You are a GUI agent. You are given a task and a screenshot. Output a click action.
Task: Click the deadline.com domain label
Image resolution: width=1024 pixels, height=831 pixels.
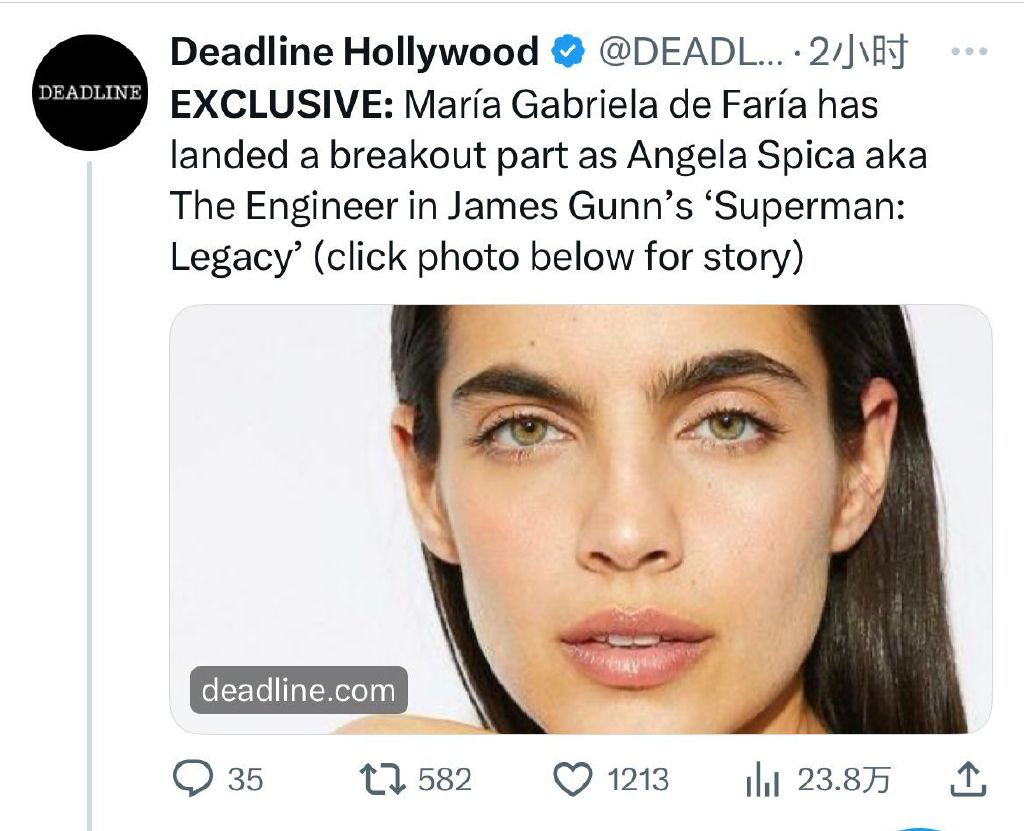[298, 690]
